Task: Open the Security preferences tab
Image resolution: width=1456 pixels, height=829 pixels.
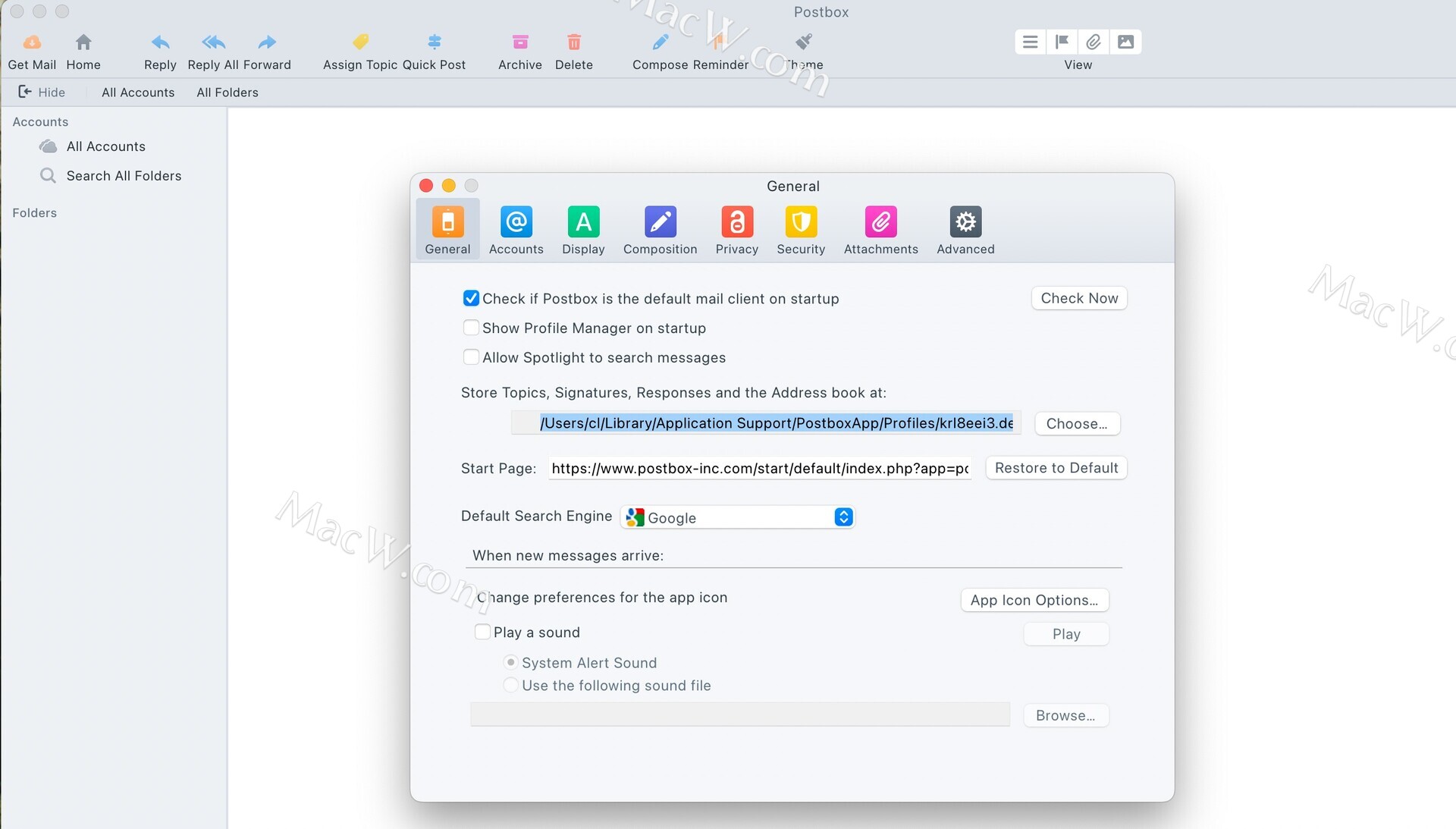Action: click(801, 230)
